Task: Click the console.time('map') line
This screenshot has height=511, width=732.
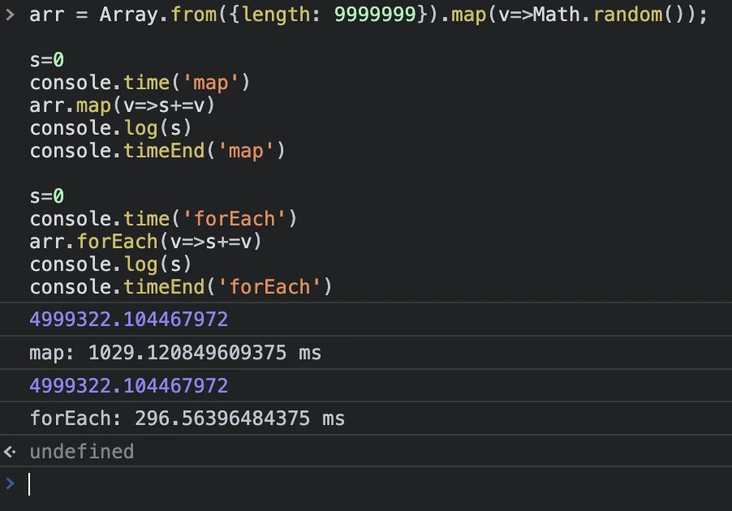Action: point(140,83)
